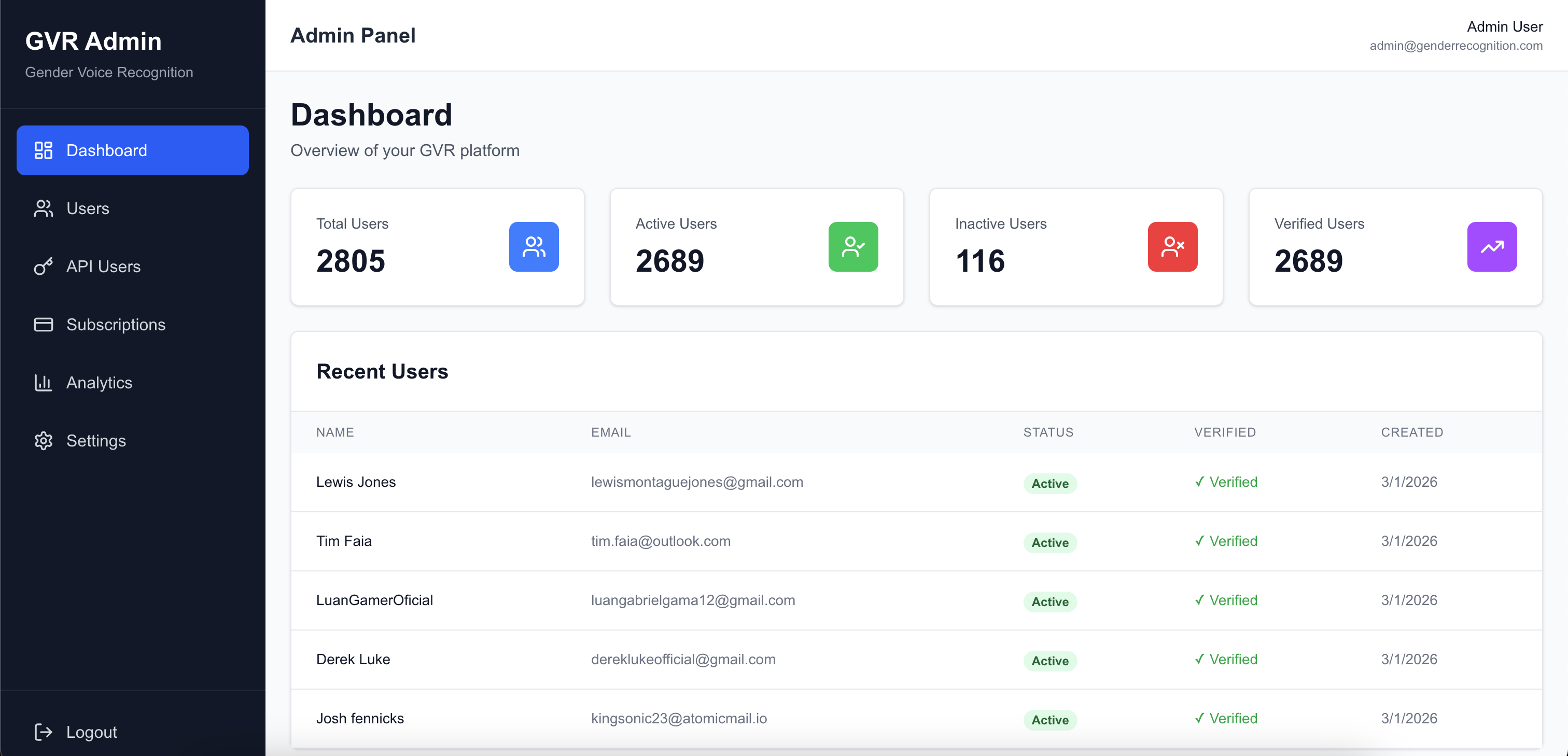Click Derek Luke's Verified status

pos(1225,659)
